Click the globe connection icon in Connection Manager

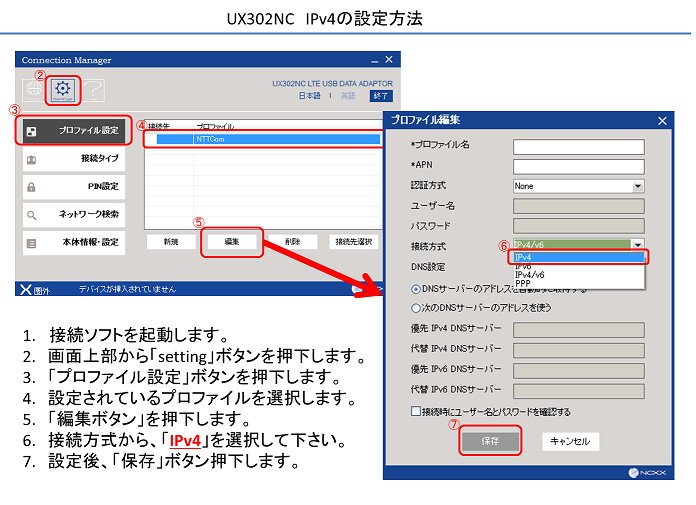(x=34, y=91)
